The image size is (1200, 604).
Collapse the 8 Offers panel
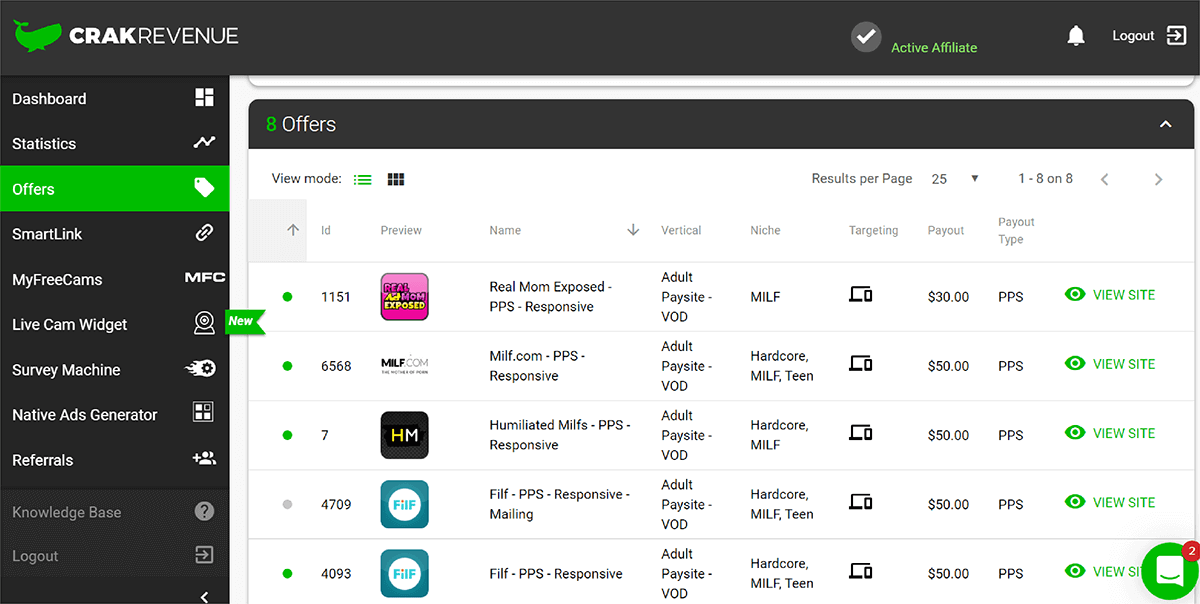1164,125
